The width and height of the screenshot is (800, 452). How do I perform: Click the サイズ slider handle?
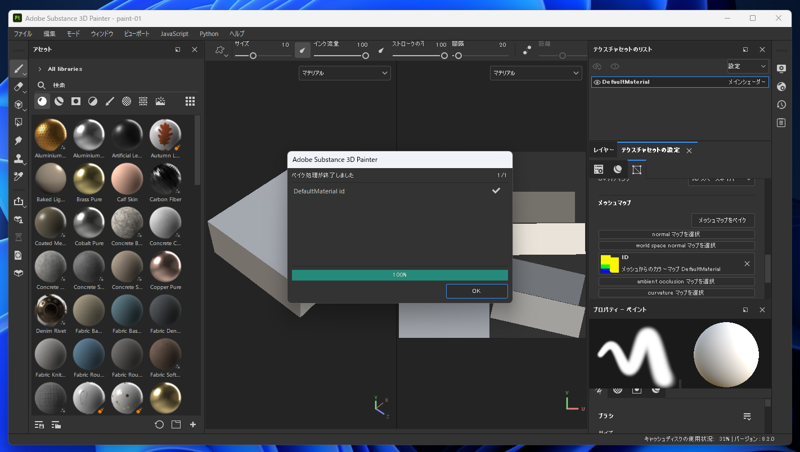coord(253,56)
